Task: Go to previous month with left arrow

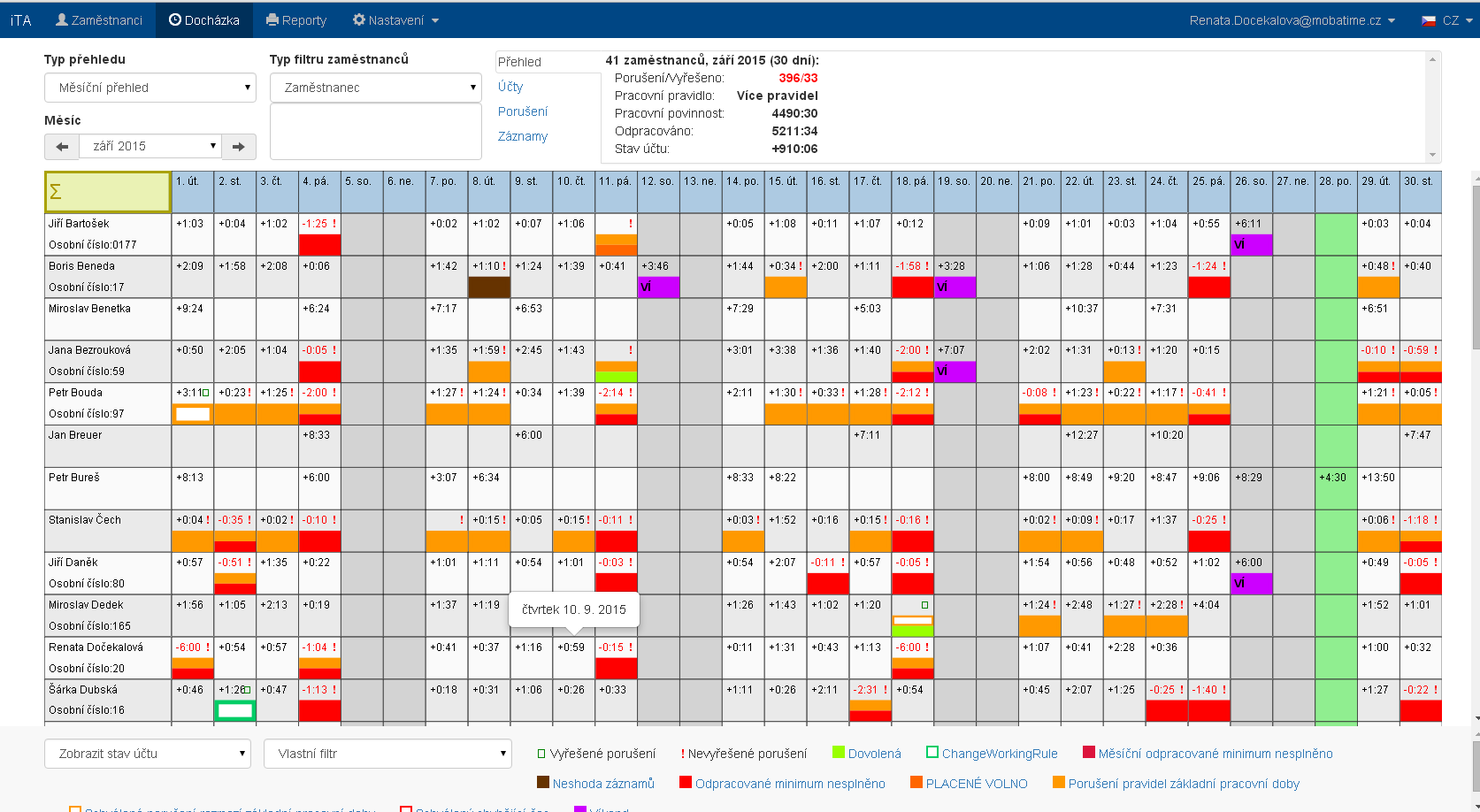Action: click(62, 146)
